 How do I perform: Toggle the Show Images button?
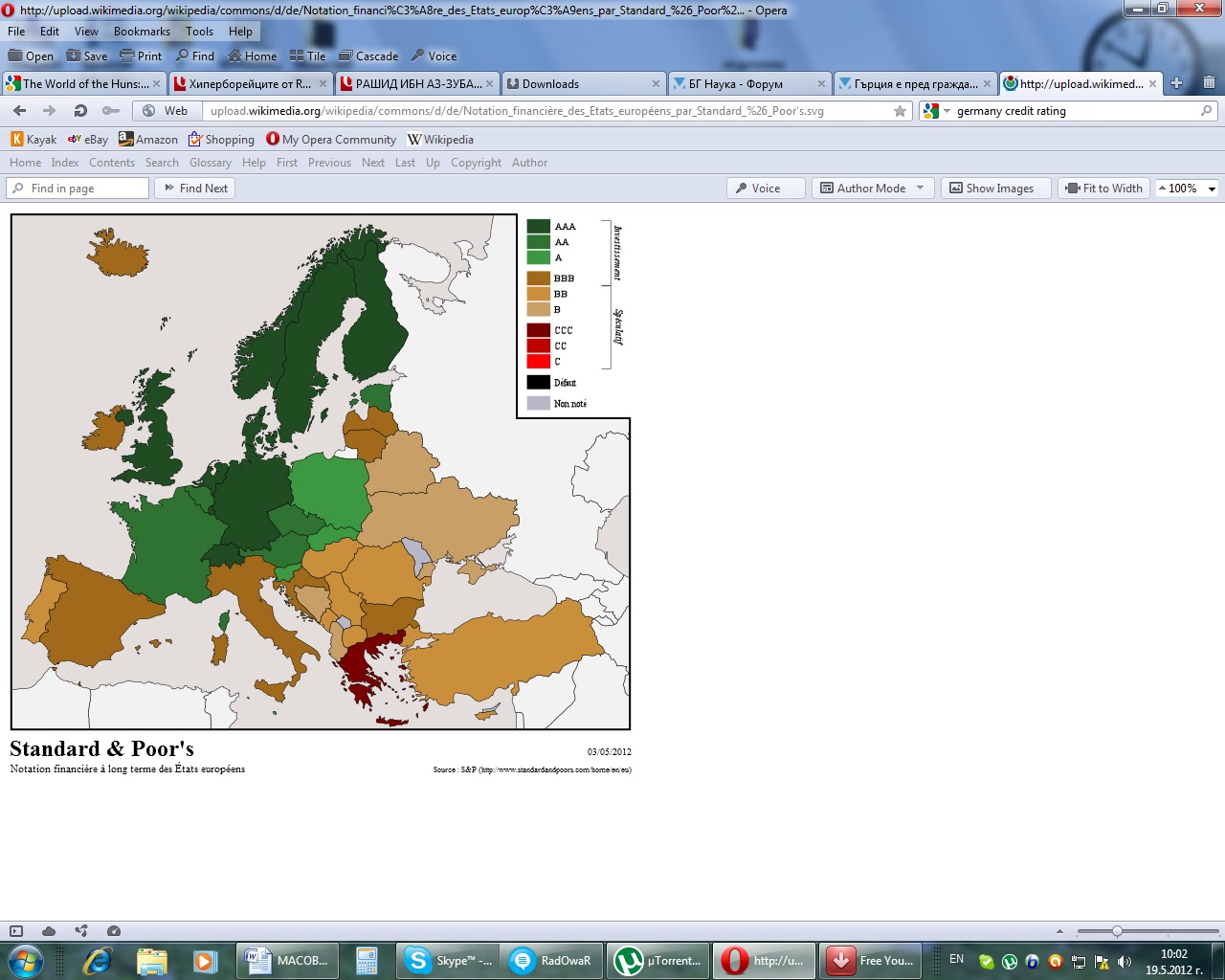[x=991, y=189]
